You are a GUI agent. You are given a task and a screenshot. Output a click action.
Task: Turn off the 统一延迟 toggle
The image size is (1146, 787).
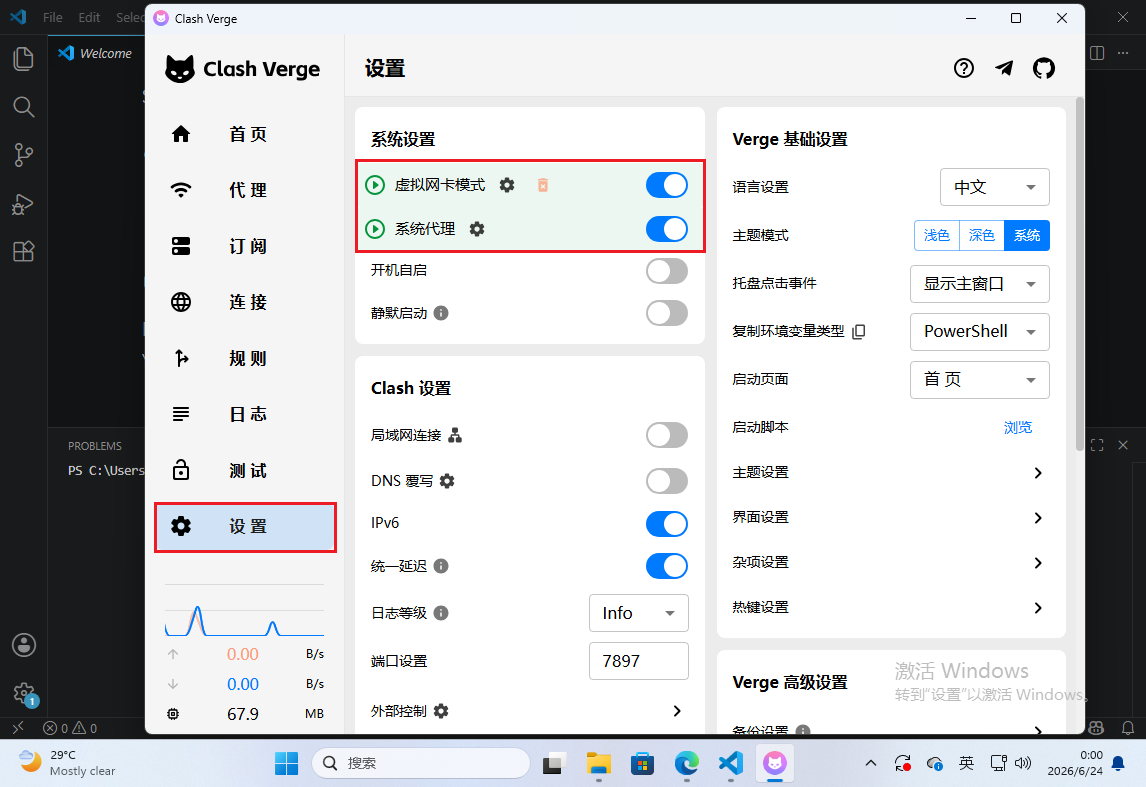tap(667, 566)
